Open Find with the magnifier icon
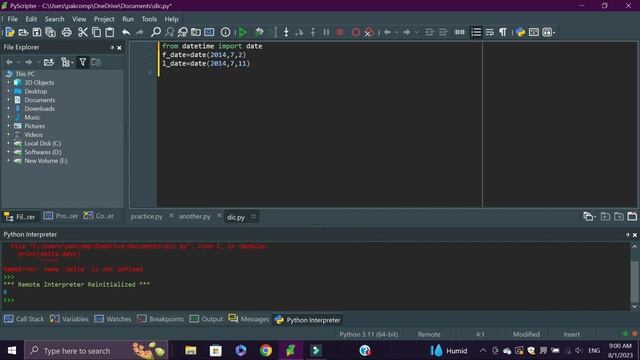640x360 pixels. (156, 32)
